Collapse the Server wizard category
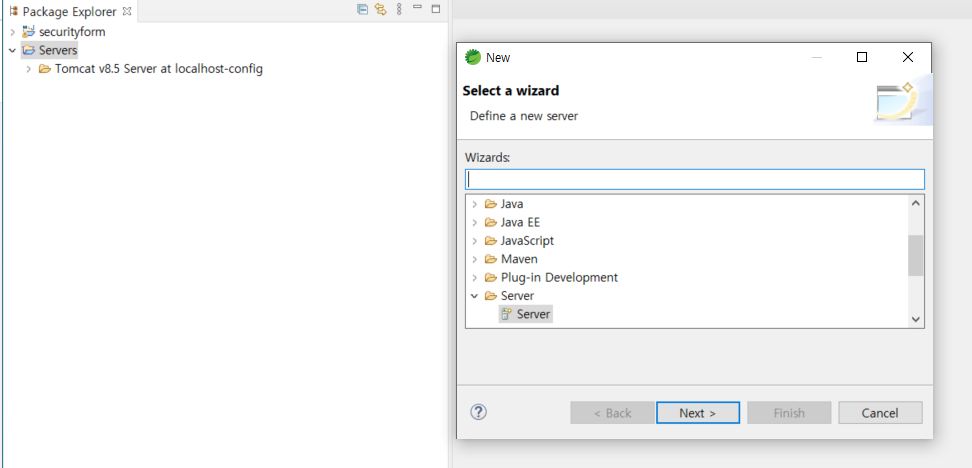This screenshot has height=468, width=972. click(x=475, y=296)
